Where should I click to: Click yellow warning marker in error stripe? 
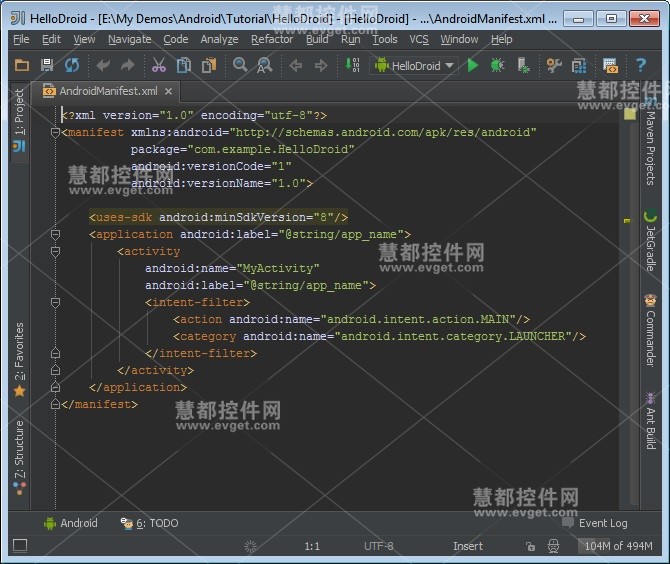click(627, 221)
